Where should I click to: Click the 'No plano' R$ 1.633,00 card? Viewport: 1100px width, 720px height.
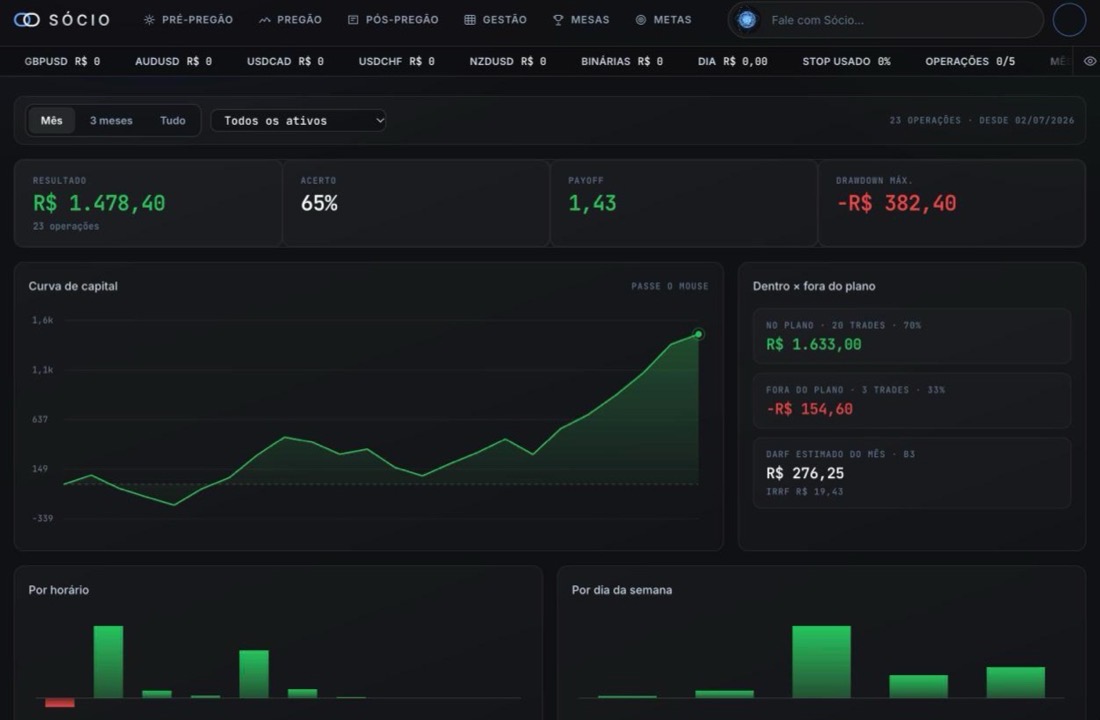point(912,336)
